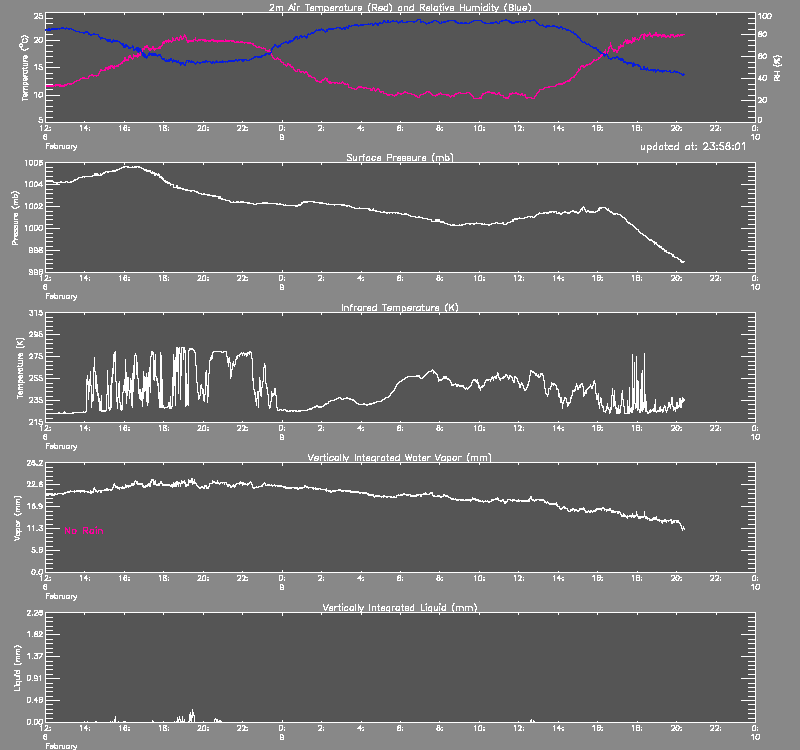Click the 'Pressure (mb)' y-axis label
This screenshot has height=750, width=800.
point(17,217)
